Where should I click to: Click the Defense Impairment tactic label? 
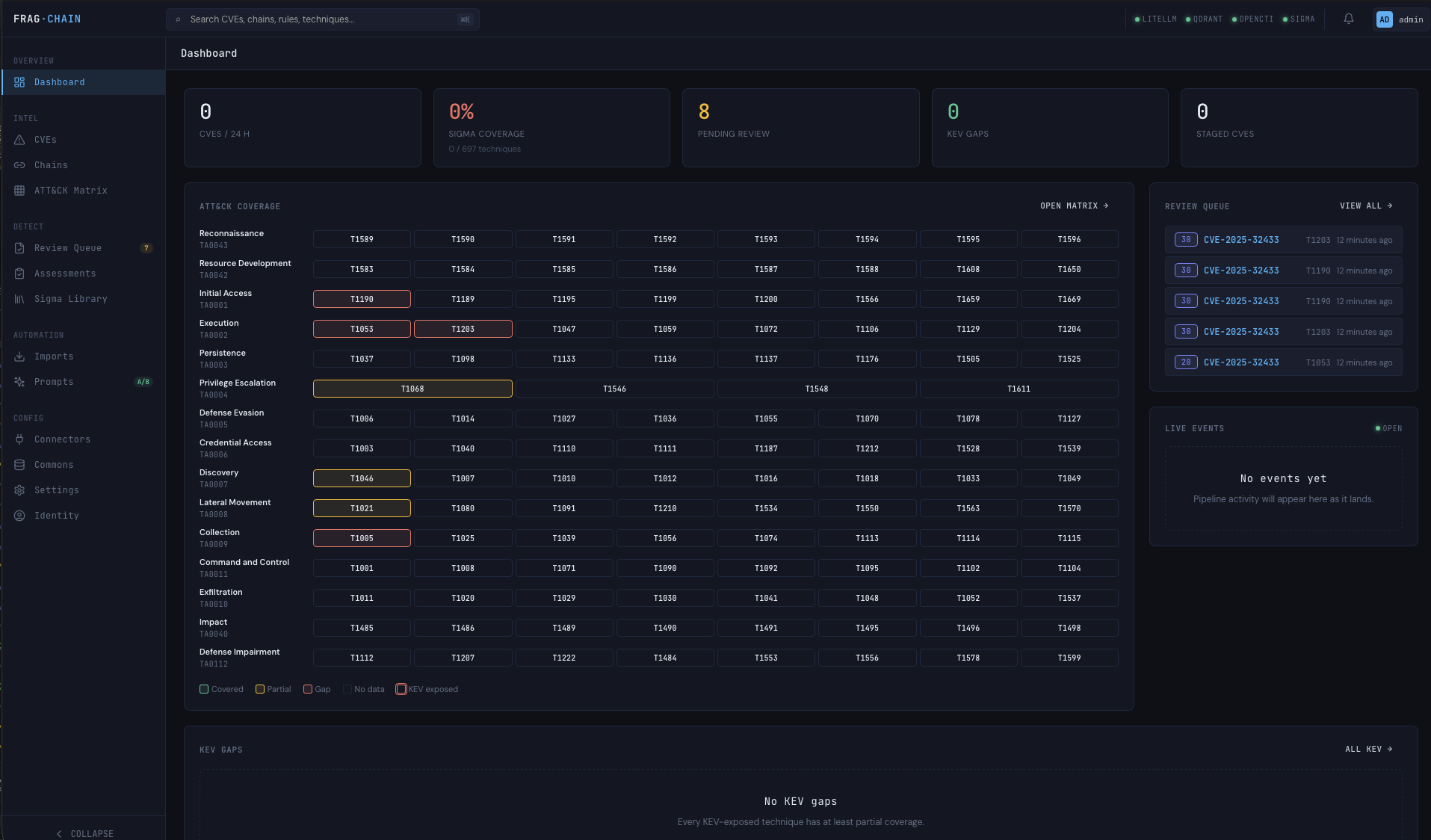(x=240, y=652)
